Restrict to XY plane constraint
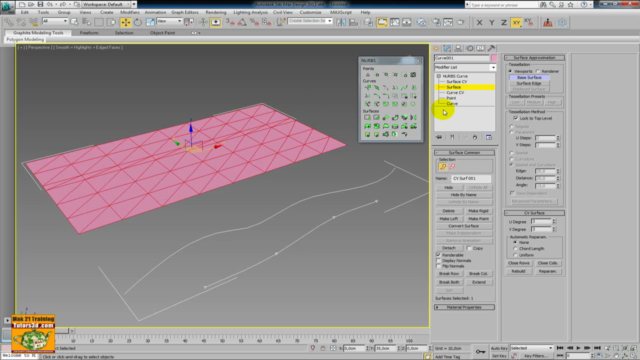Viewport: 640px width, 360px height. pyautogui.click(x=516, y=23)
